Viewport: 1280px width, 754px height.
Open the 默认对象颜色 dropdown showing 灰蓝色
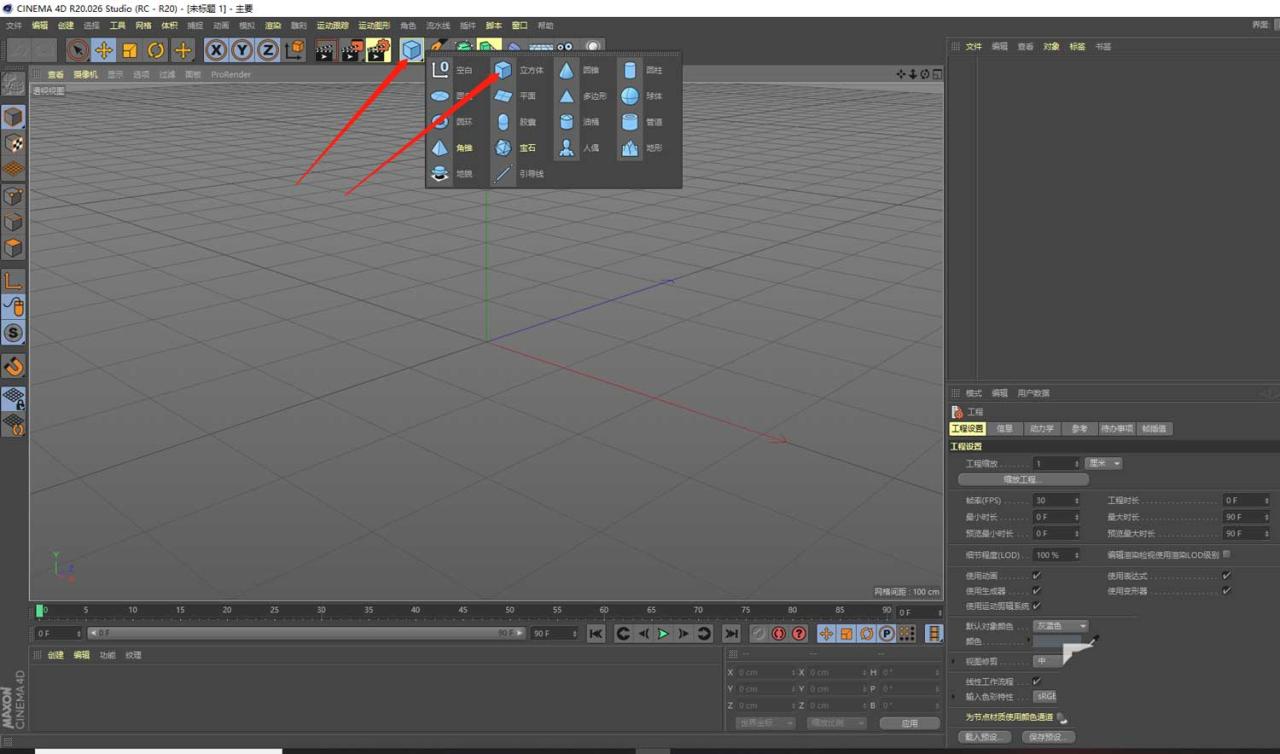coord(1059,626)
